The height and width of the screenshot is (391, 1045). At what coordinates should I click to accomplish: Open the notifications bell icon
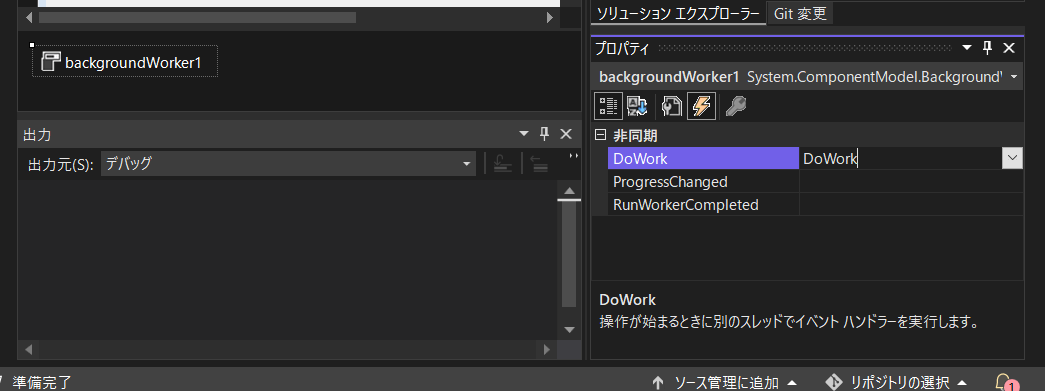coord(1004,382)
